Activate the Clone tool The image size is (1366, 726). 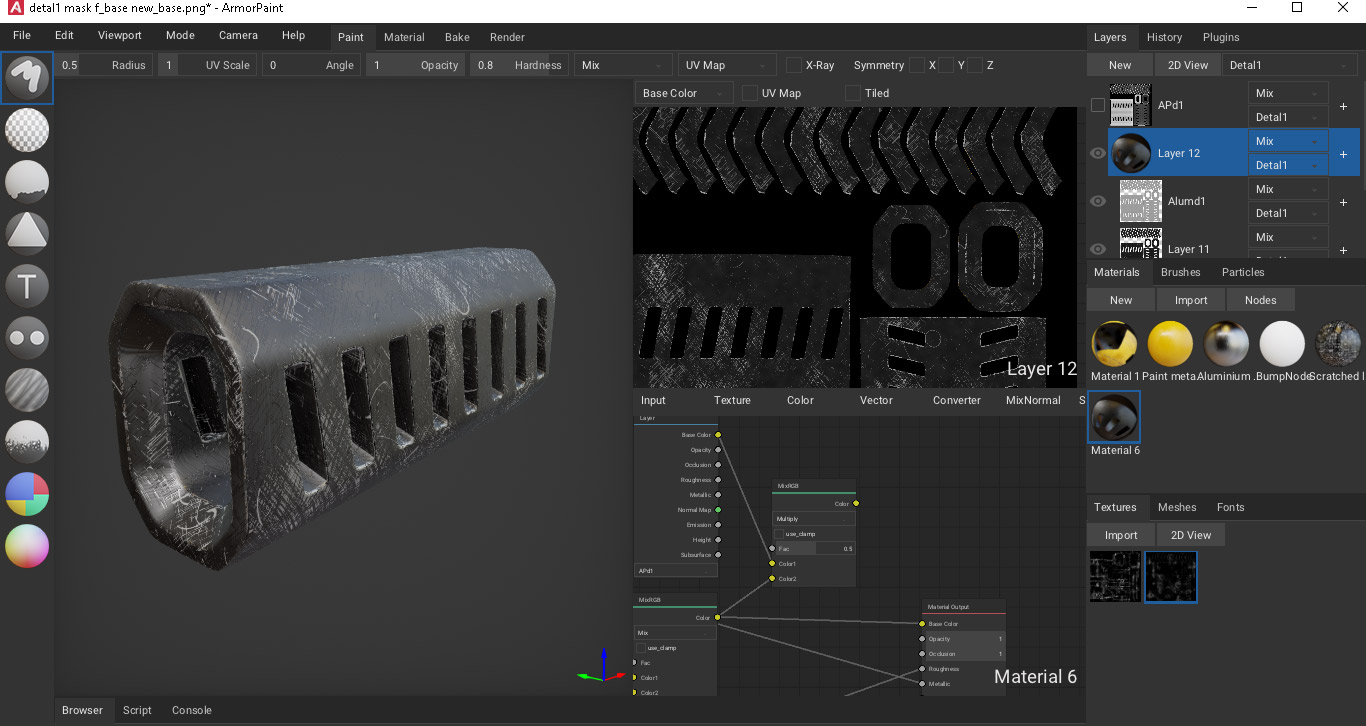click(x=27, y=338)
